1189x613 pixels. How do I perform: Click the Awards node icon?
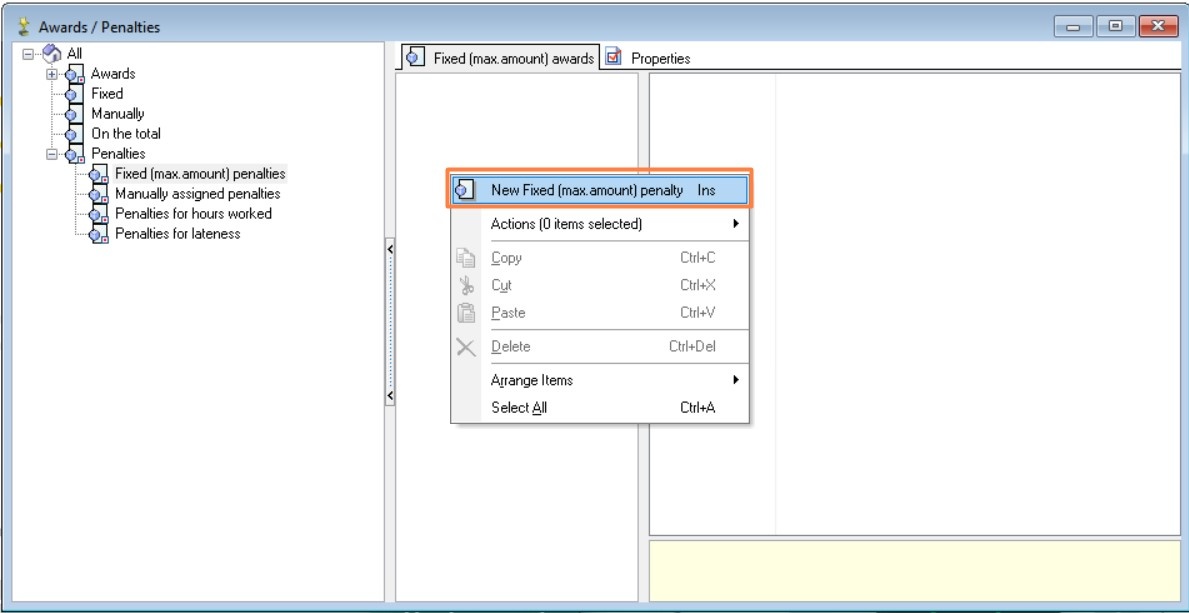click(74, 74)
